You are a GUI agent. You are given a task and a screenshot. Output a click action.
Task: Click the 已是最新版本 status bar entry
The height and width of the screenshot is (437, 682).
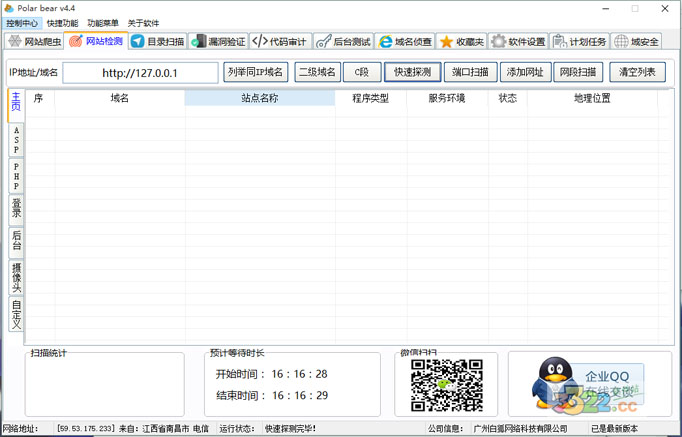[615, 429]
